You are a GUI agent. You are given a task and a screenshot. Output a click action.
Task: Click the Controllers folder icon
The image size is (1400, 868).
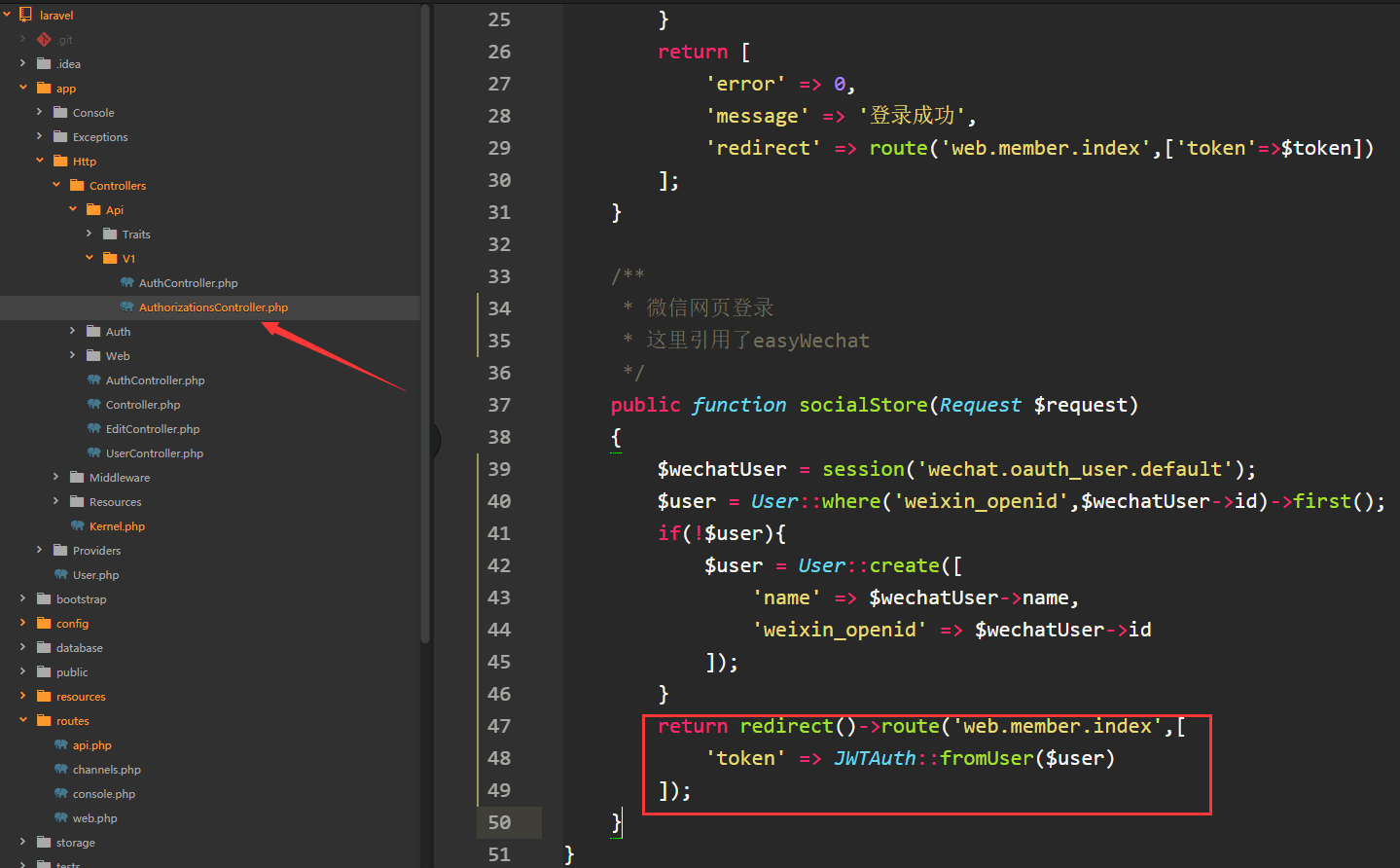(77, 185)
